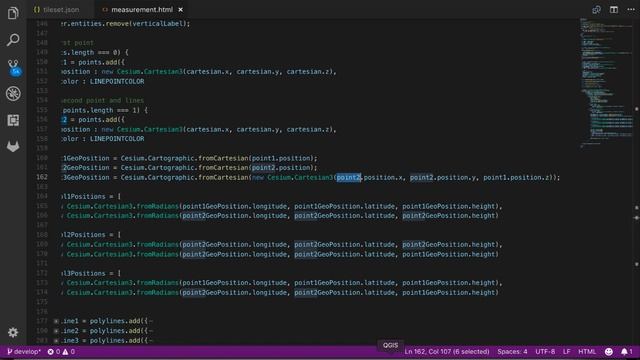This screenshot has height=360, width=640.
Task: Change language mode HTML
Action: point(587,351)
